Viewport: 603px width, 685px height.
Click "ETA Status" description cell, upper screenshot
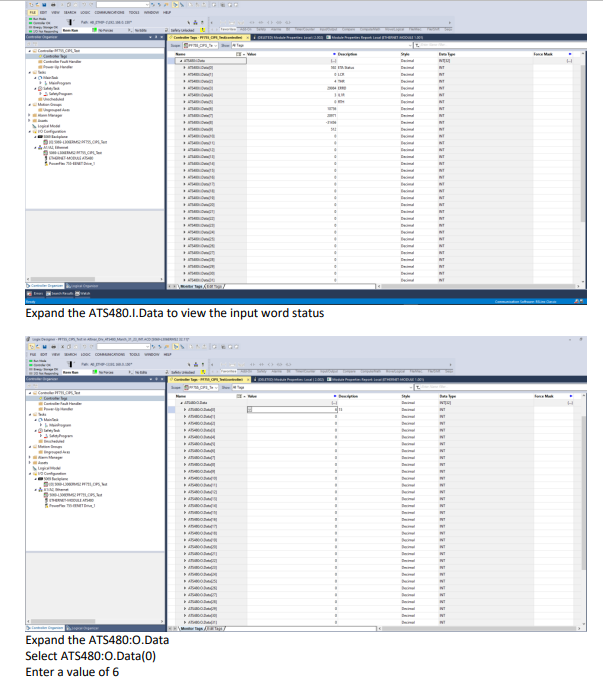click(x=346, y=68)
